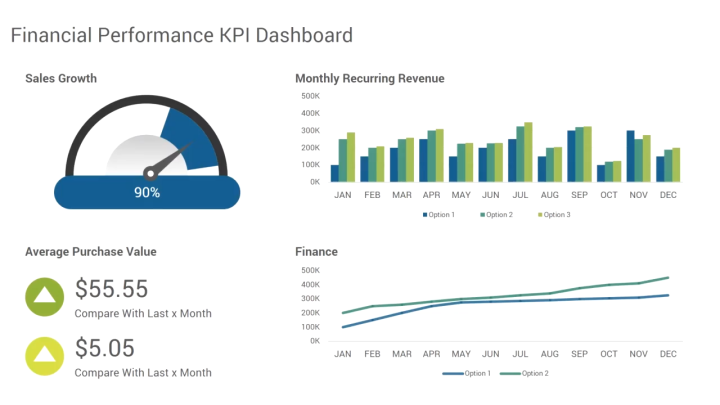Click the DEC label in the revenue chart

point(668,195)
